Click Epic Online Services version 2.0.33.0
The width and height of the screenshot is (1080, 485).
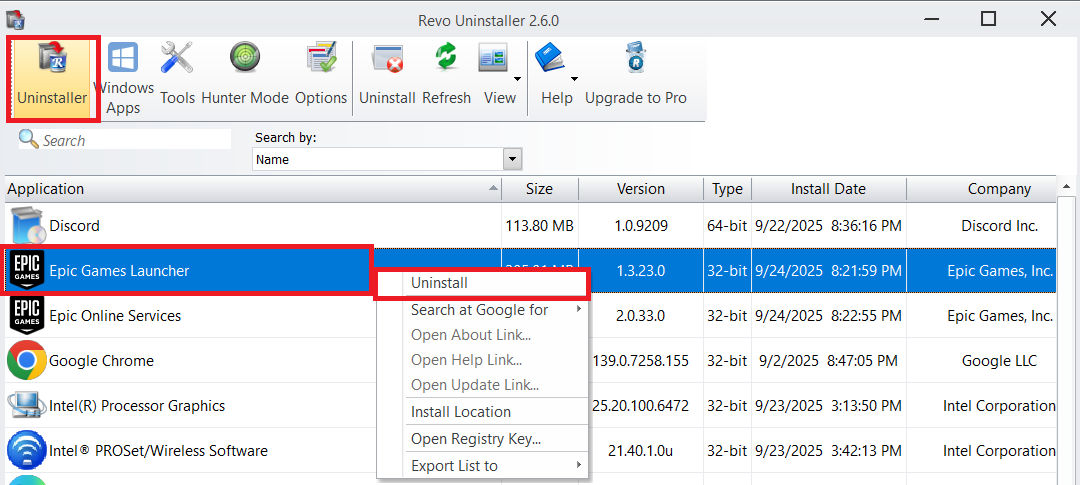[x=641, y=316]
